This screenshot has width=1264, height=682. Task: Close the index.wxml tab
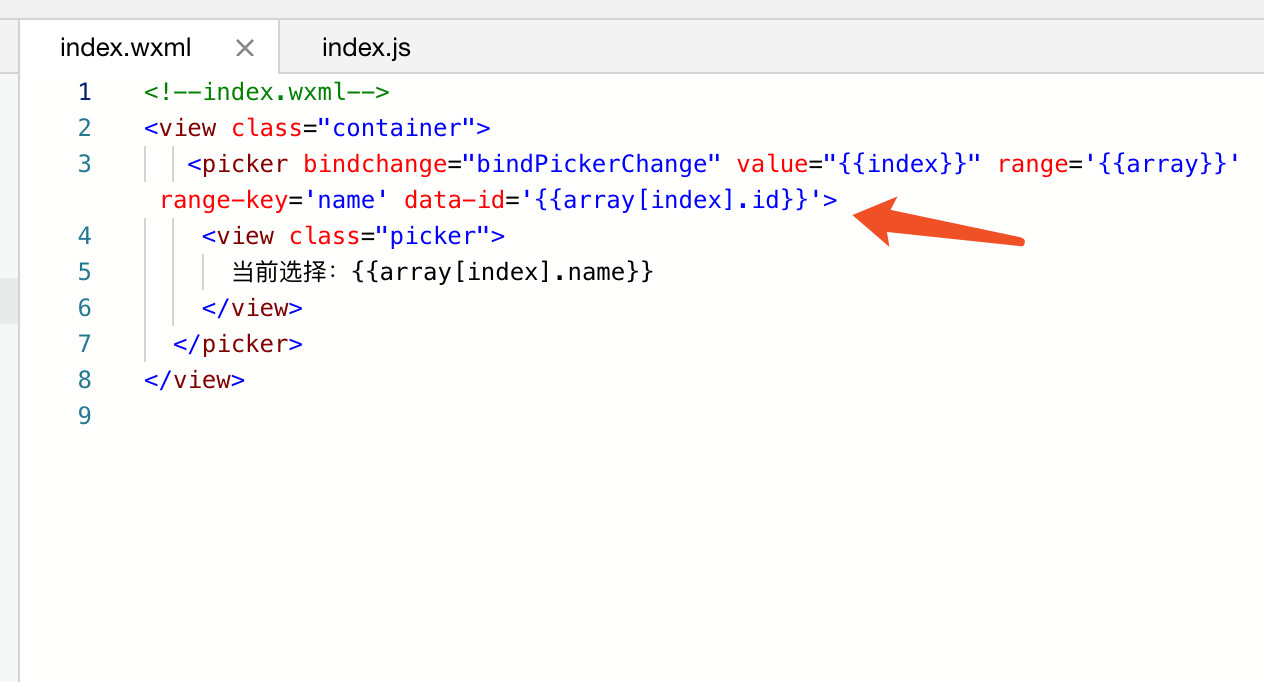tap(245, 48)
